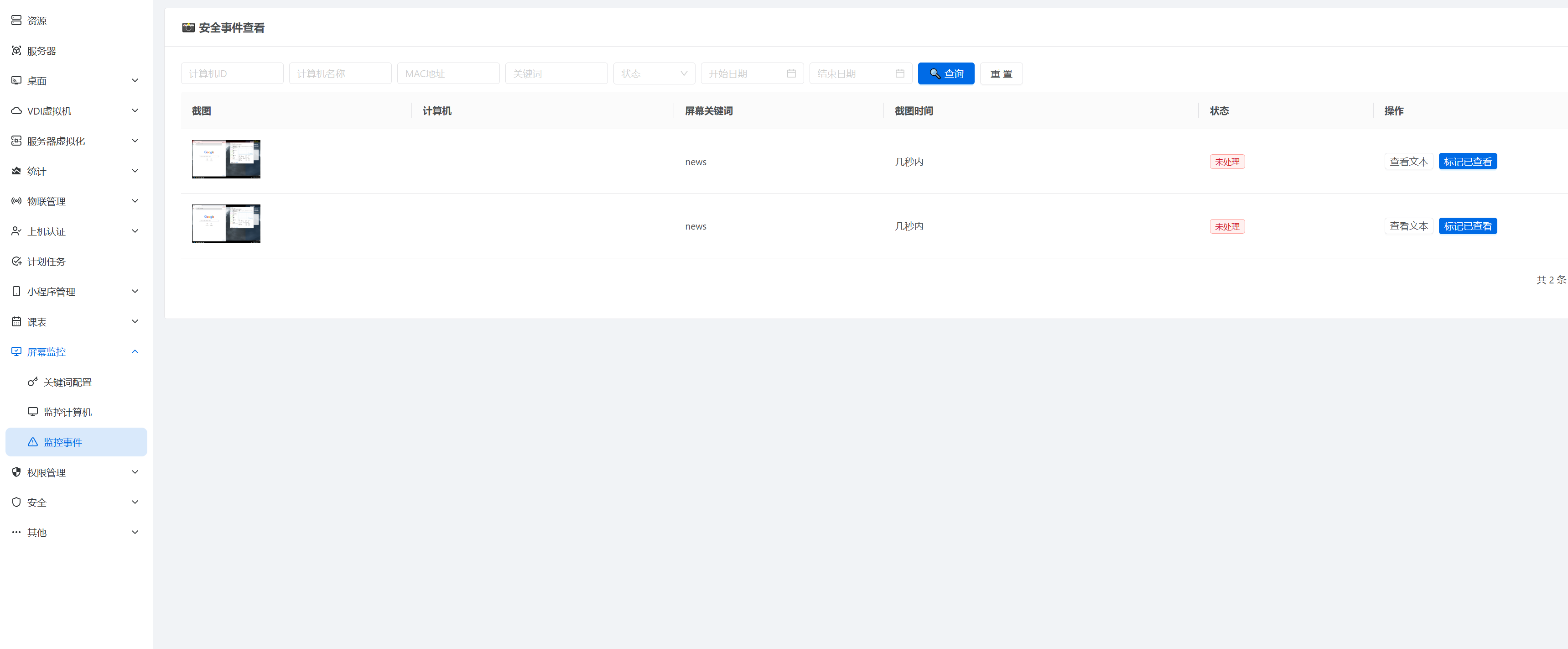
Task: Click the warning triangle icon for 监控事件
Action: pos(33,442)
